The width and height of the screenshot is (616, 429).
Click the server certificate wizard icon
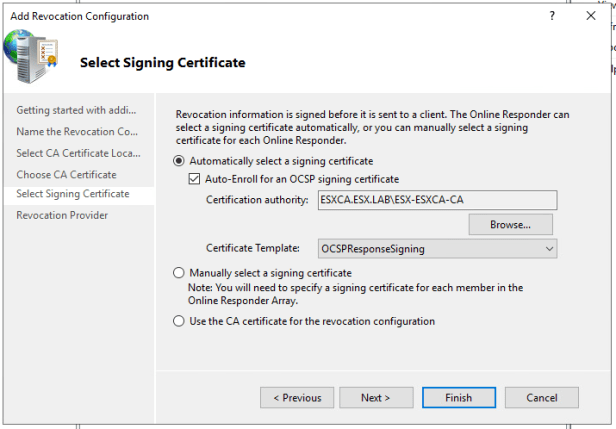tap(31, 55)
